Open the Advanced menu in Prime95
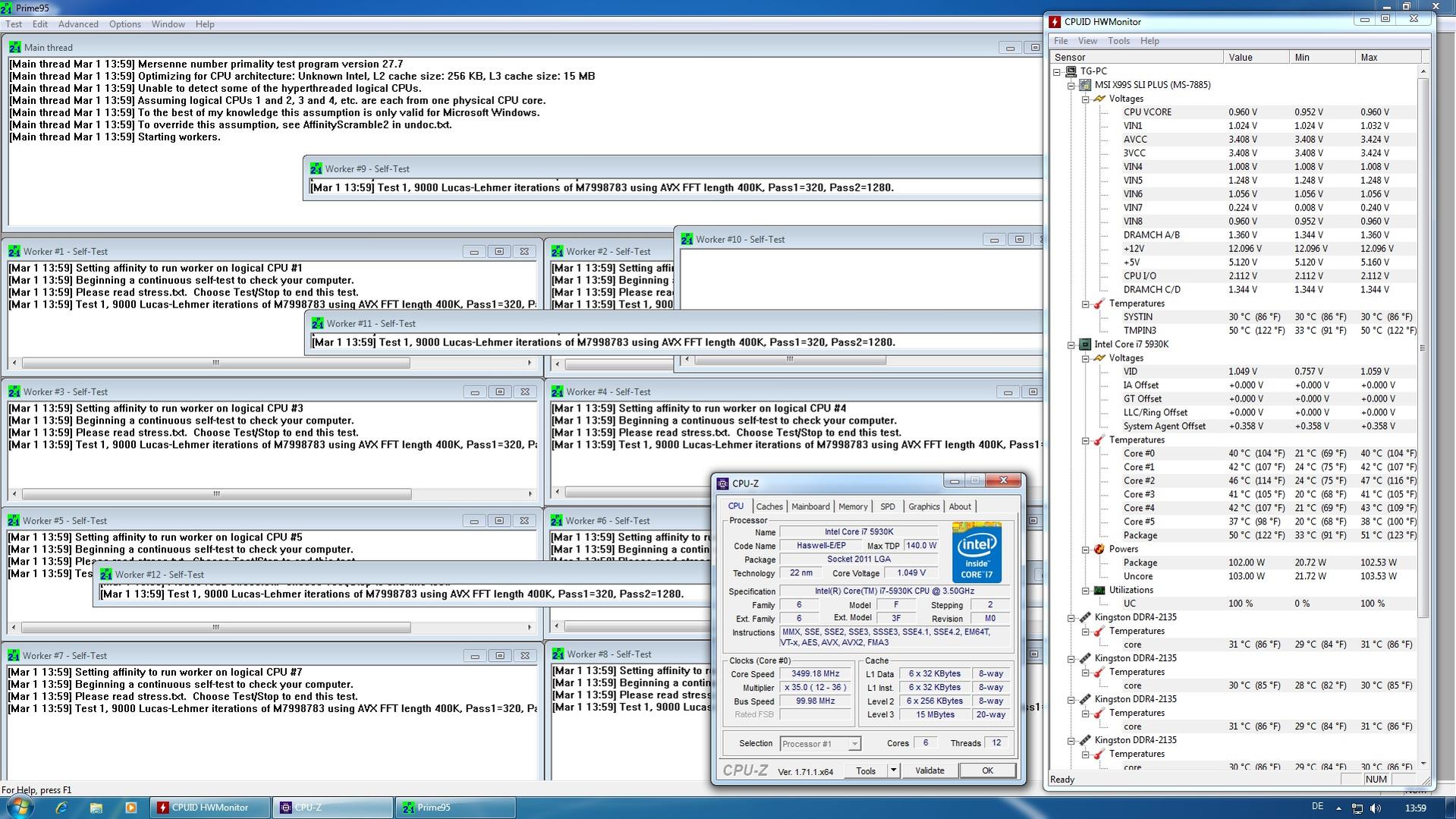The height and width of the screenshot is (819, 1456). [x=78, y=24]
